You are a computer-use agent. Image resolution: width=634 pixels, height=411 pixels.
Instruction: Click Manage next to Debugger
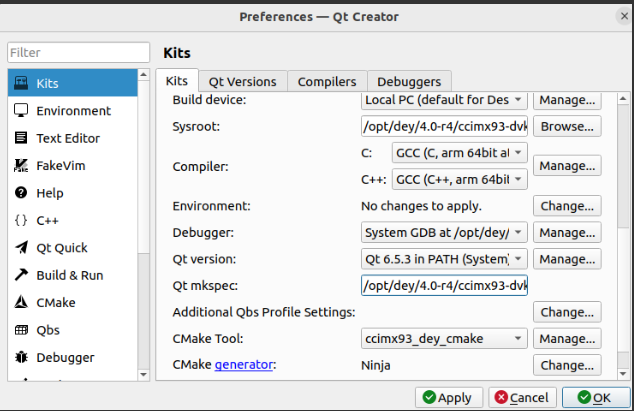[x=567, y=233]
